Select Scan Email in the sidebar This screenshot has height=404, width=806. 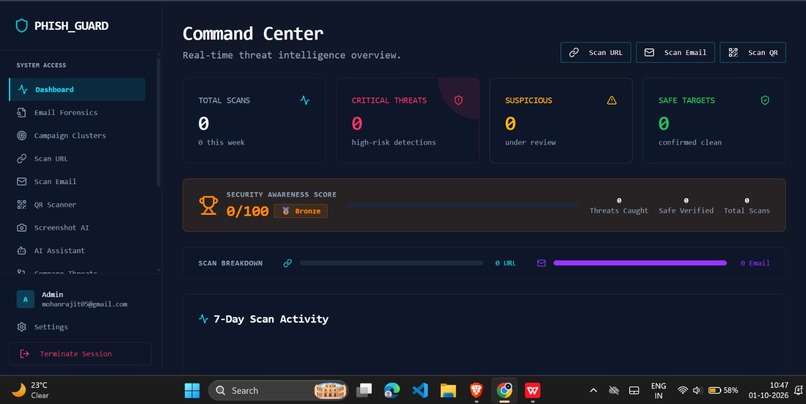click(x=77, y=181)
